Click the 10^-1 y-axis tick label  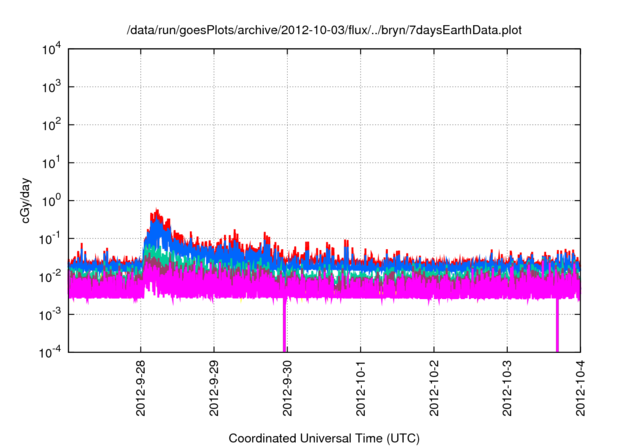49,238
